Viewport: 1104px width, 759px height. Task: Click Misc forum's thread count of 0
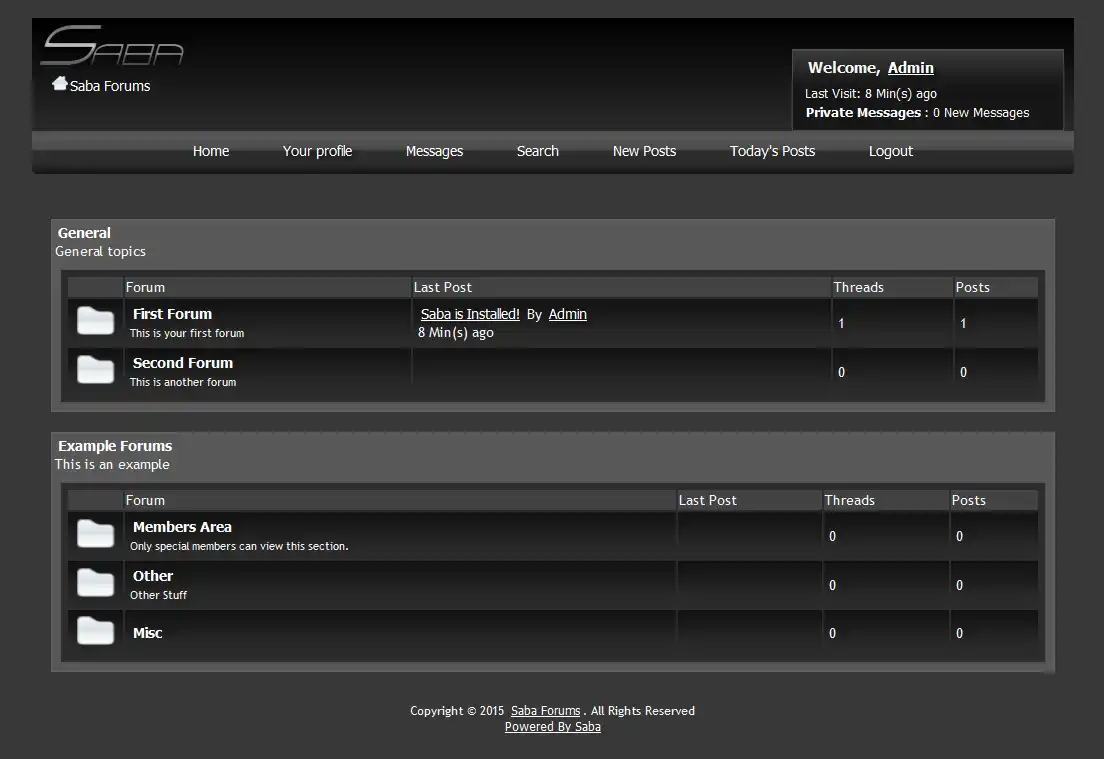tap(832, 633)
